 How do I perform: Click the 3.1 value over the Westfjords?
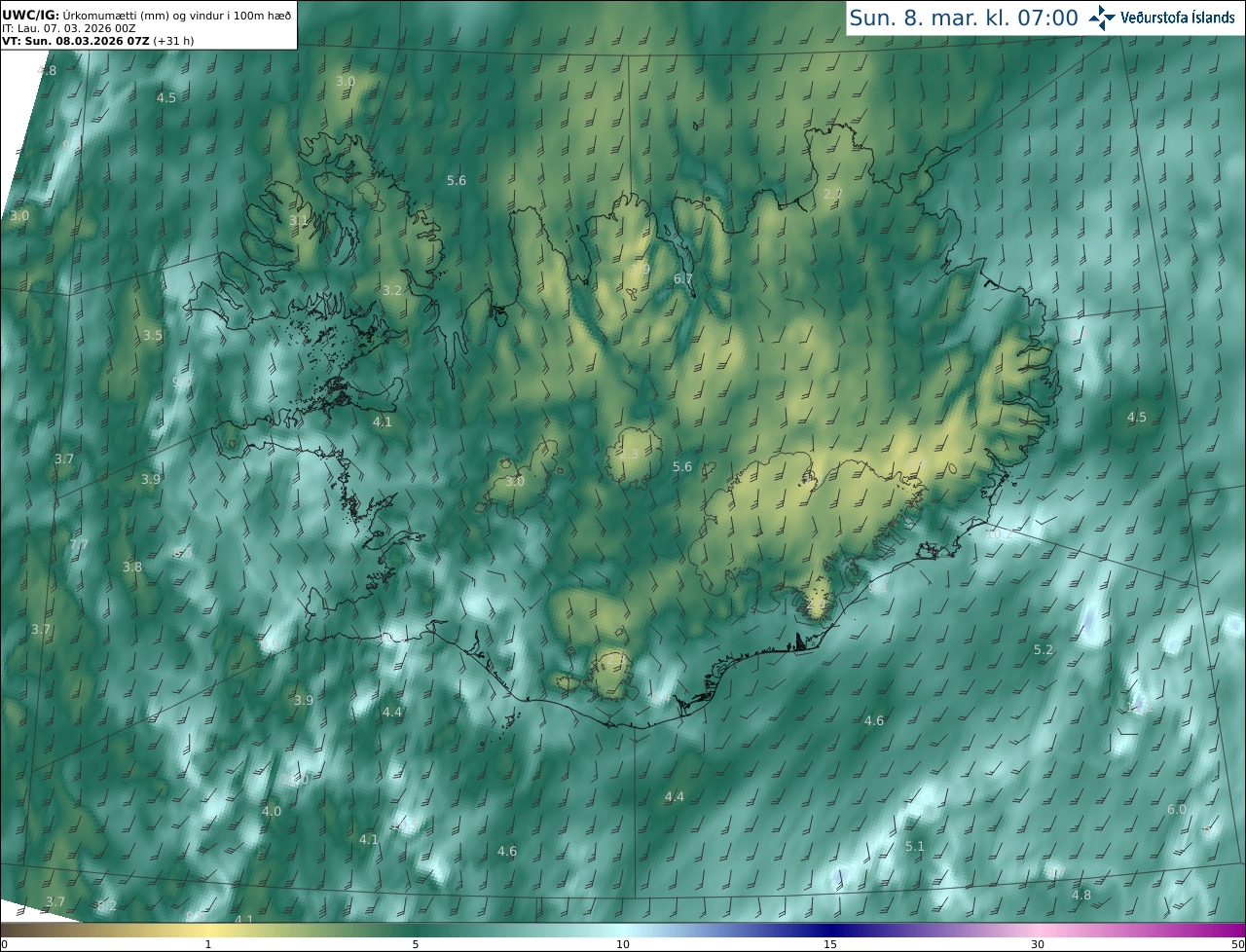pyautogui.click(x=298, y=221)
